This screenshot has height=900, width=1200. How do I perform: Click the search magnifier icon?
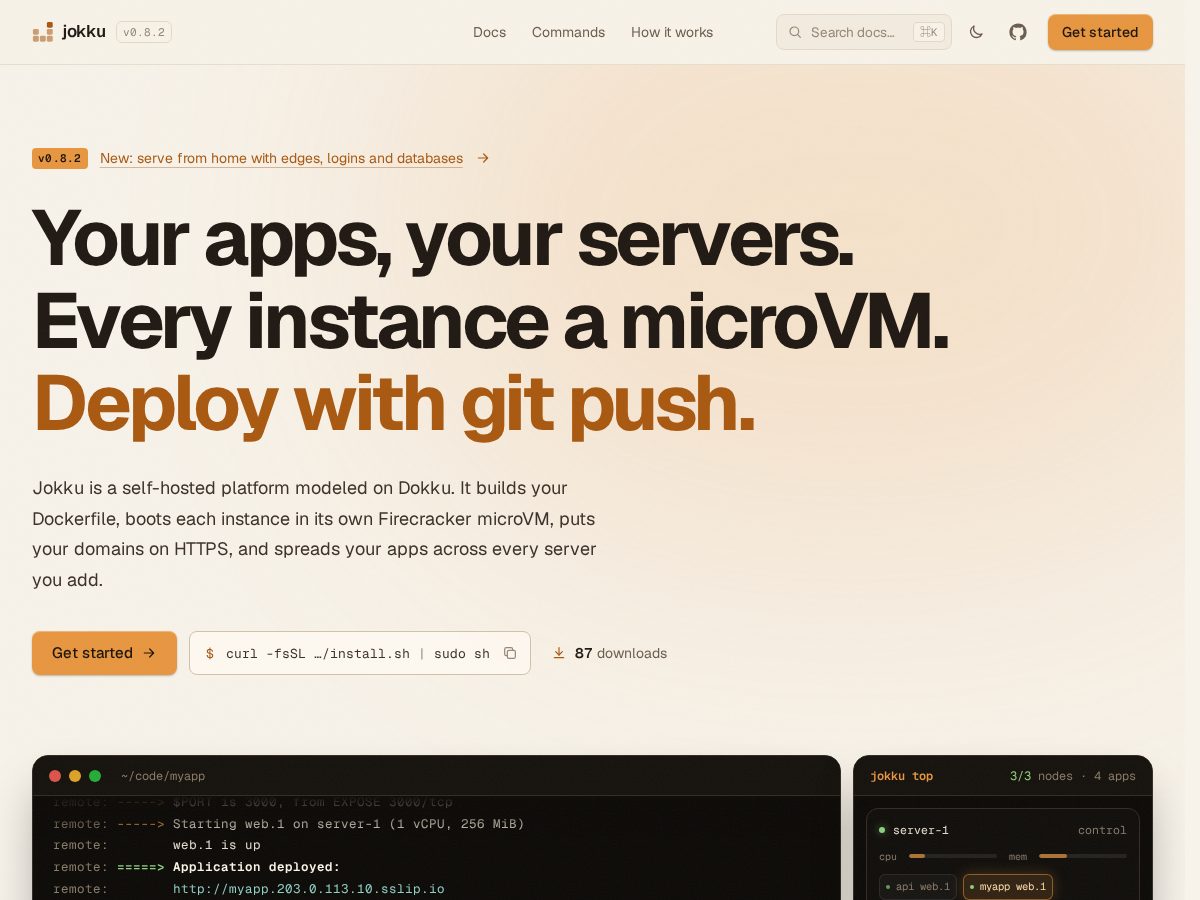796,32
